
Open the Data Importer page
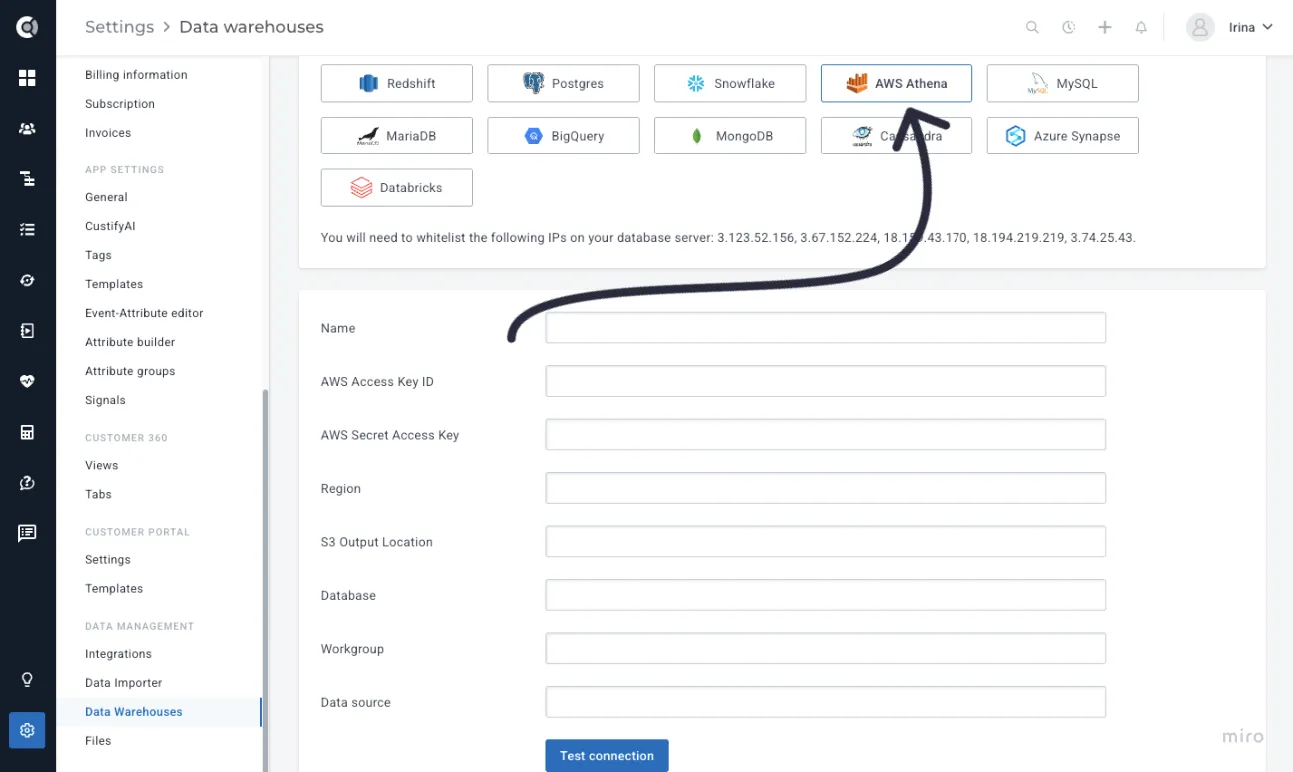point(124,683)
